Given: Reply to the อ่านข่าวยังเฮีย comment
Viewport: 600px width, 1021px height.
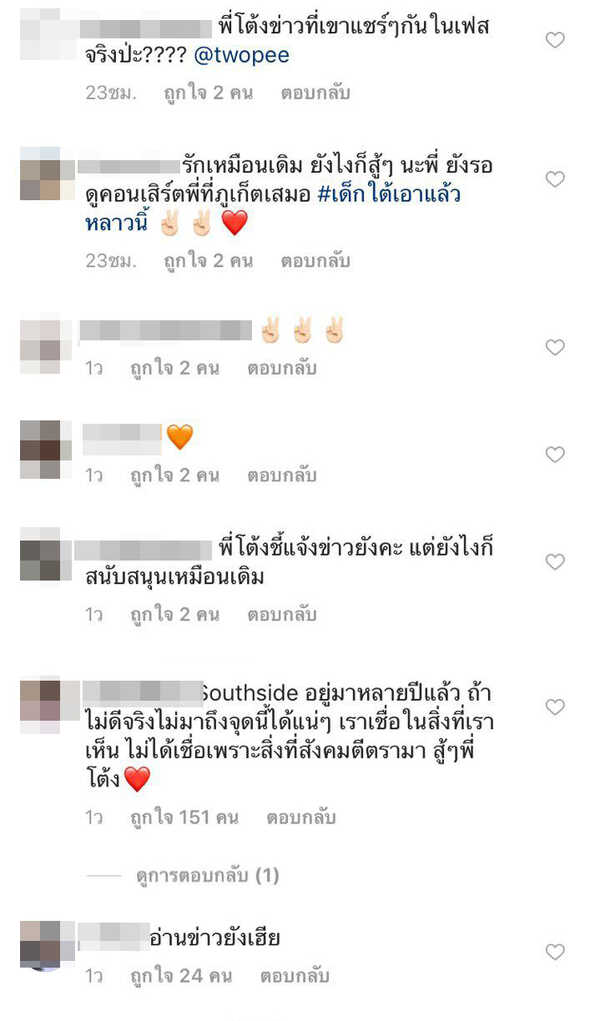Looking at the screenshot, I should pos(294,976).
